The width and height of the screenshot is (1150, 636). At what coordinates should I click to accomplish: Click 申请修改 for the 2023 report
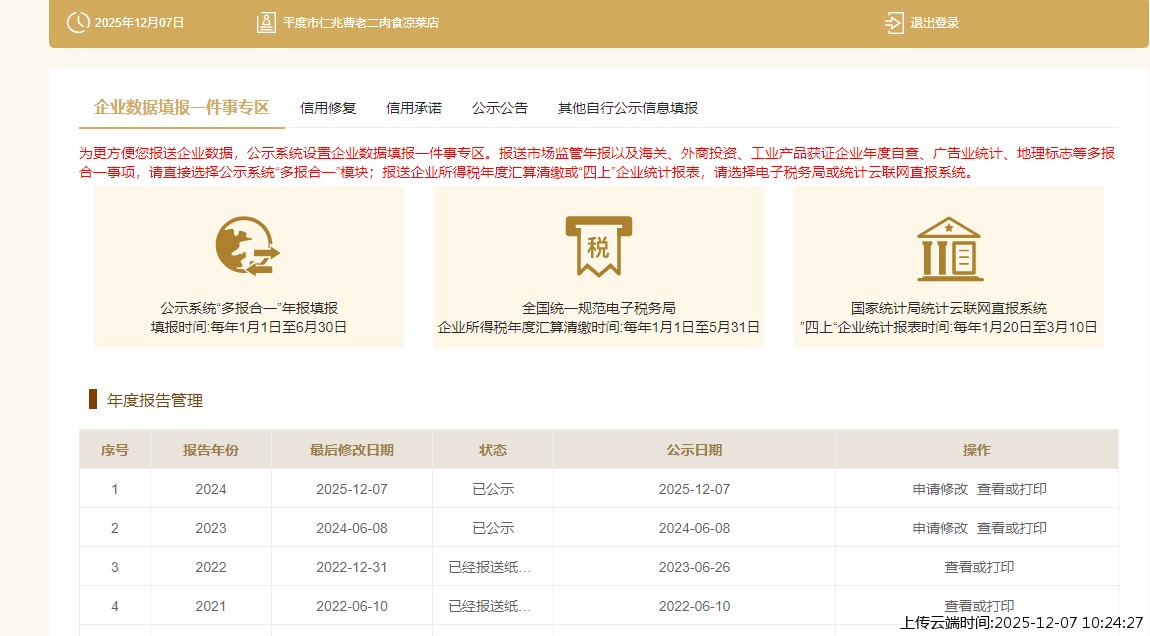(x=940, y=528)
